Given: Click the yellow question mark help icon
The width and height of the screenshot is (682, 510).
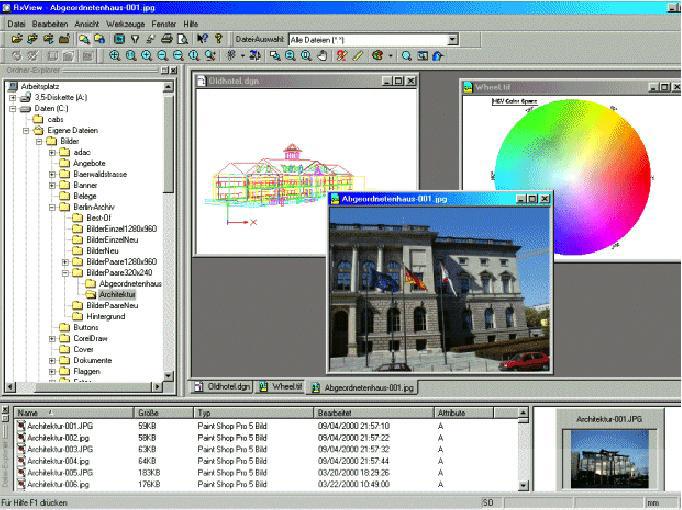Looking at the screenshot, I should (218, 39).
